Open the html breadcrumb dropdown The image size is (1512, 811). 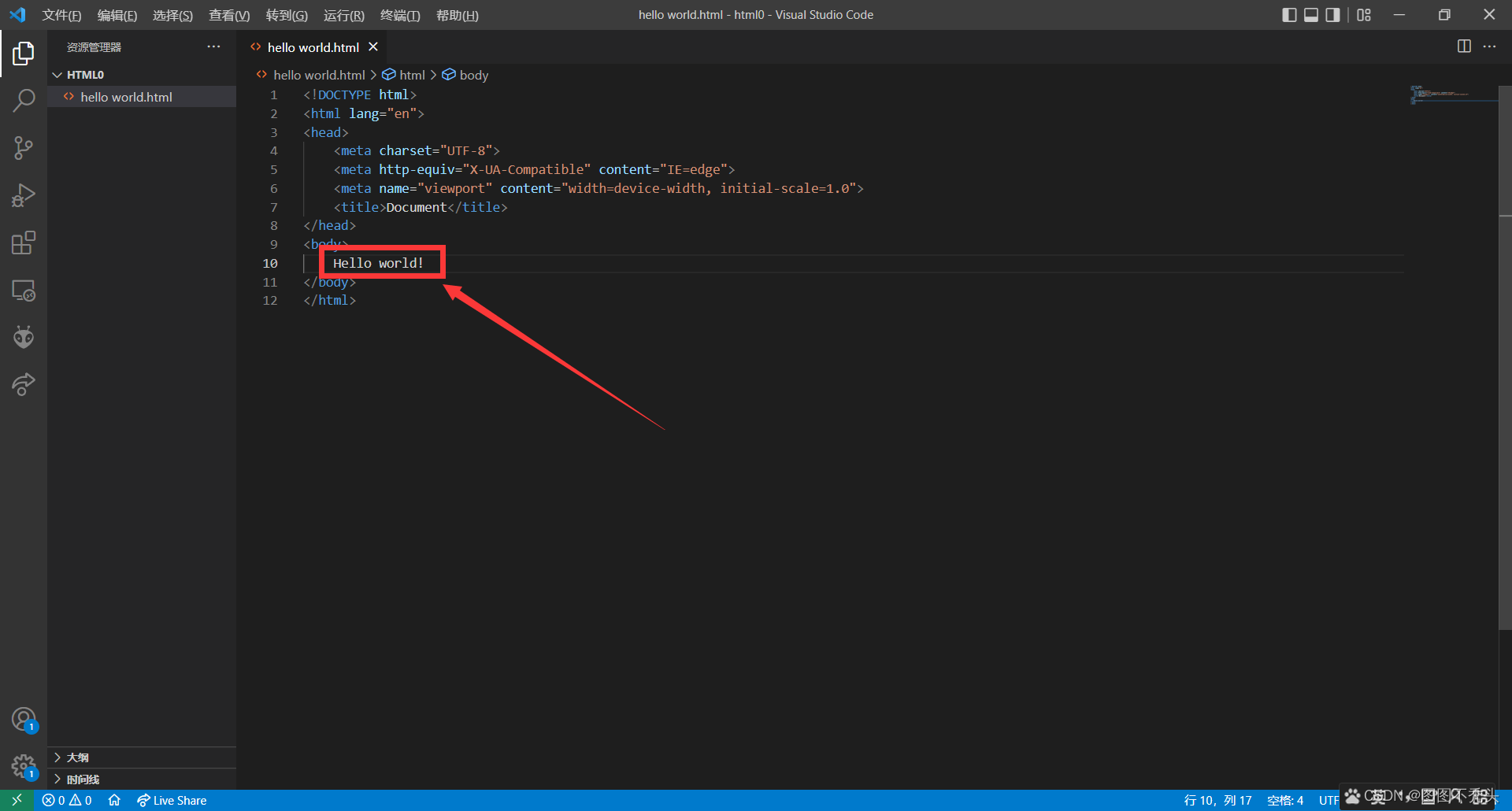click(403, 75)
